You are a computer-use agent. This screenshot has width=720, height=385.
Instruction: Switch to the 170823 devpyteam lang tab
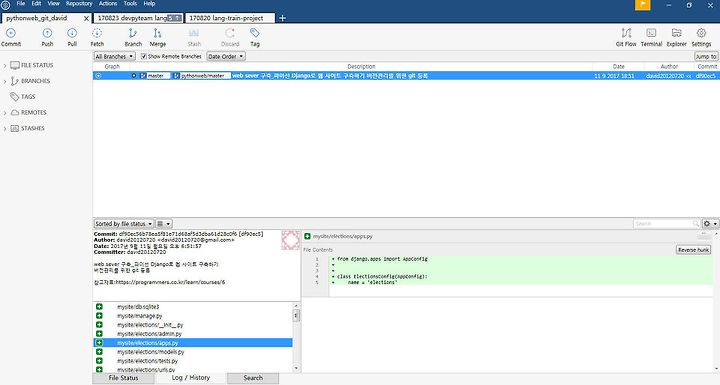138,18
